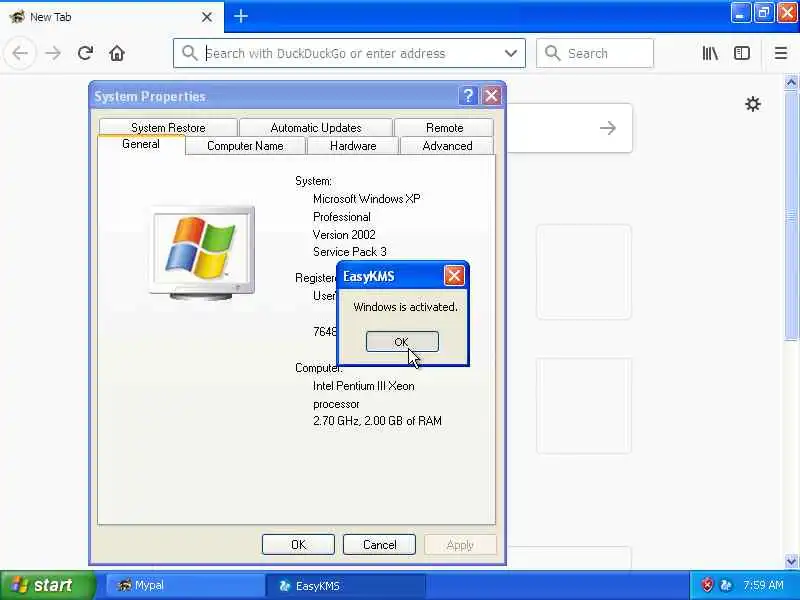Click the System Properties help button
This screenshot has width=800, height=600.
(467, 95)
